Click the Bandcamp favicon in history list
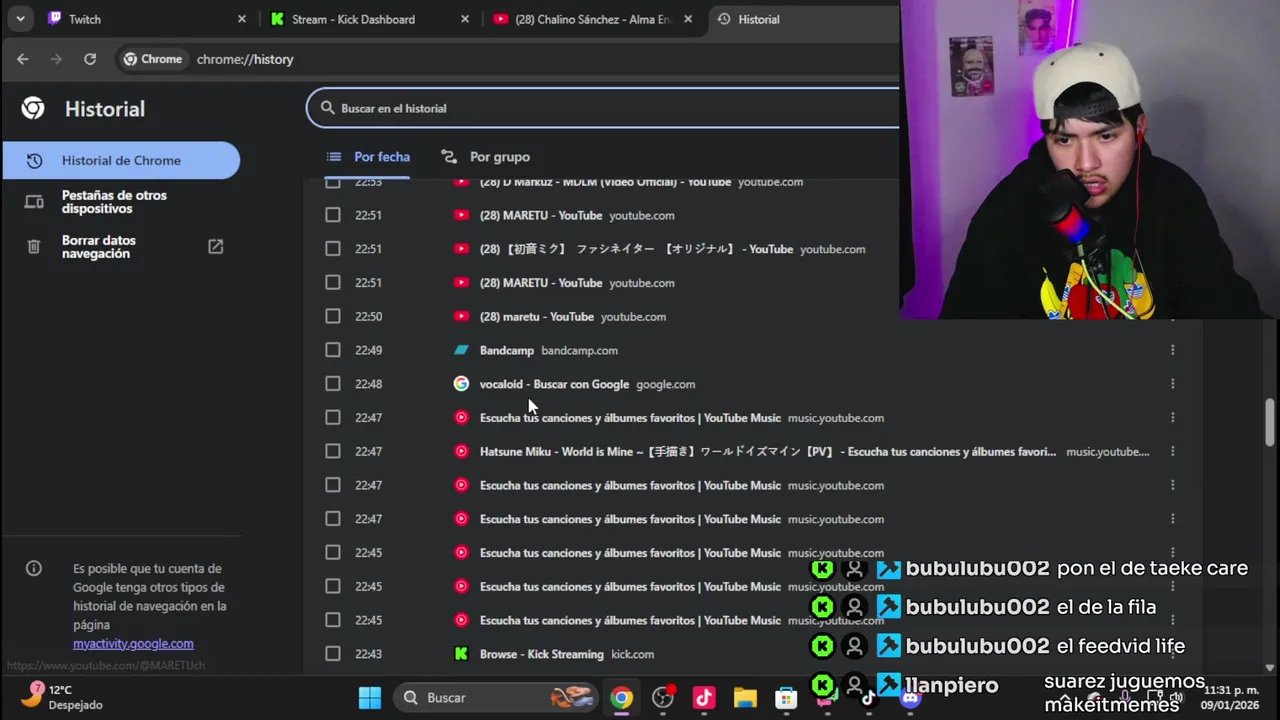Viewport: 1280px width, 720px height. pos(461,350)
